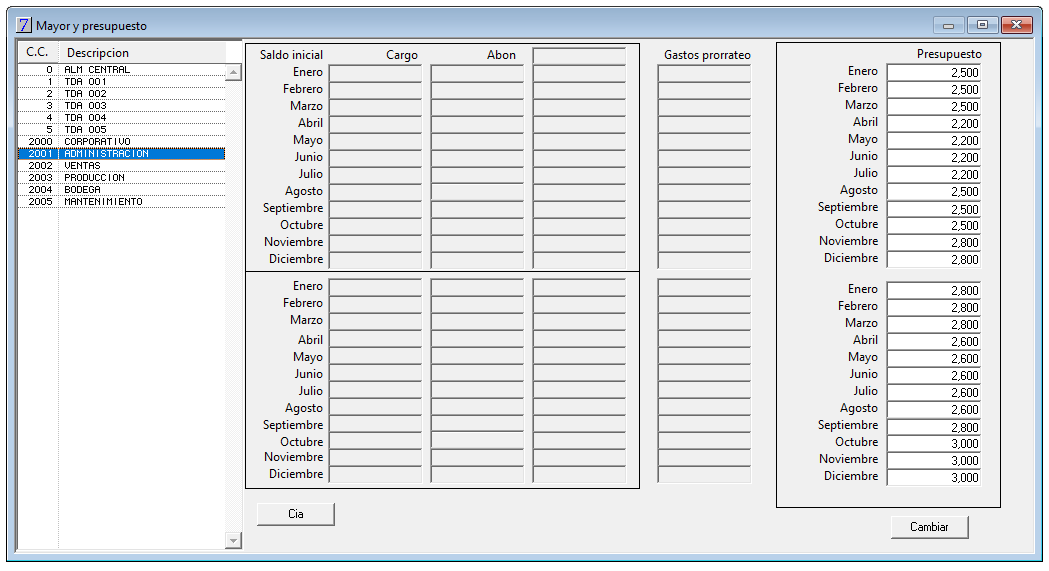Click the Saldo inicial field at top
Screen dimensions: 1049x571
click(x=579, y=55)
